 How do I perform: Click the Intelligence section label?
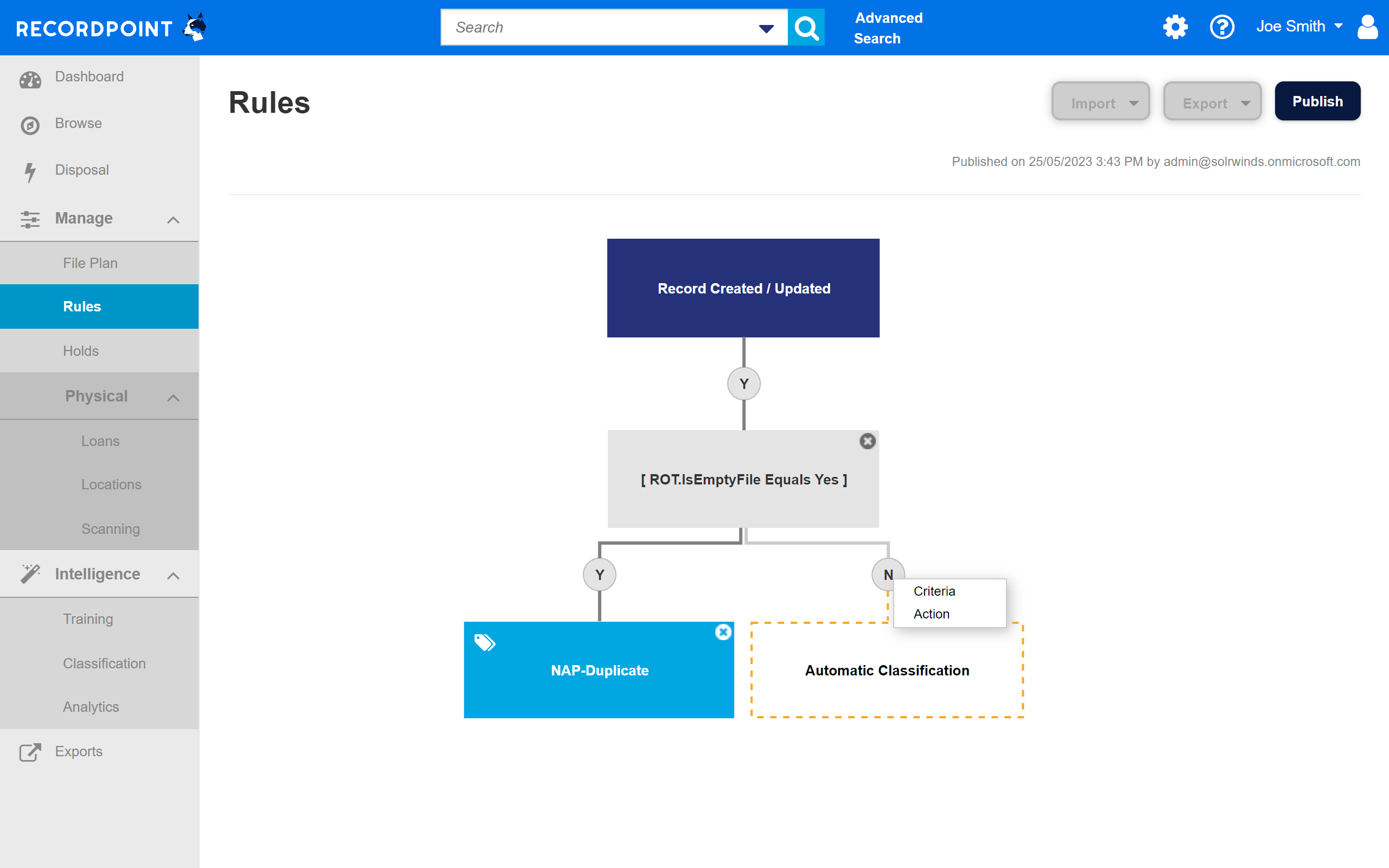click(98, 574)
